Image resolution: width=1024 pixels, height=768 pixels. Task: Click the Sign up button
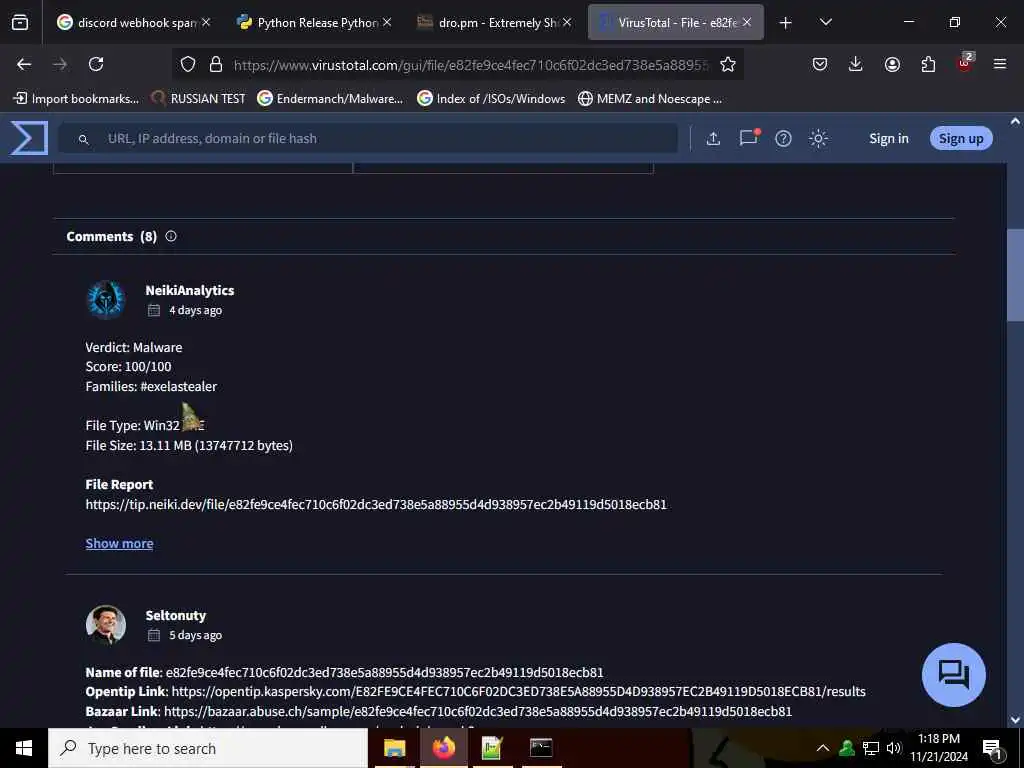tap(961, 138)
